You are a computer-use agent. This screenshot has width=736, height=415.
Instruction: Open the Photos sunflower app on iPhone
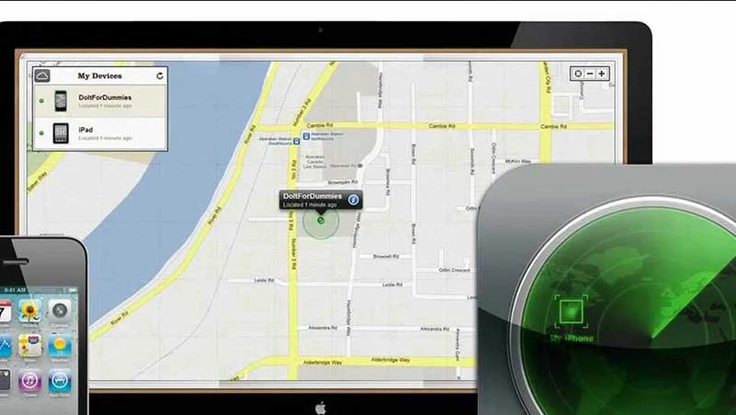click(30, 311)
